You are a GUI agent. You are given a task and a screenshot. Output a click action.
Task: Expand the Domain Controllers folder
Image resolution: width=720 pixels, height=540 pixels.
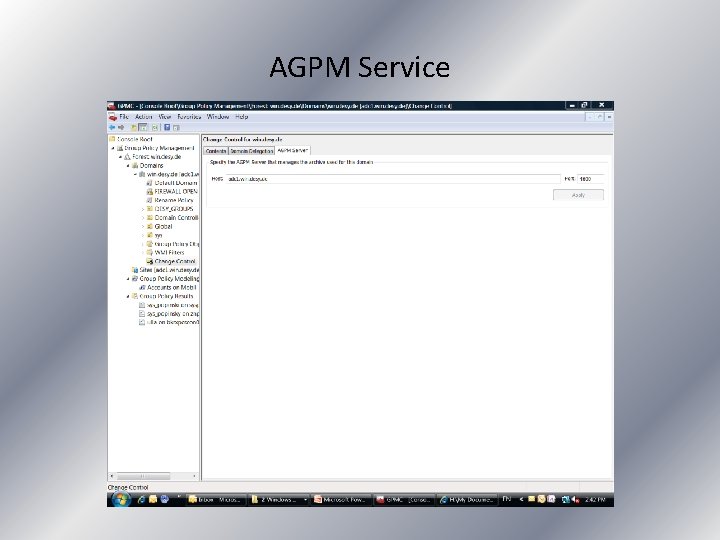click(x=143, y=218)
